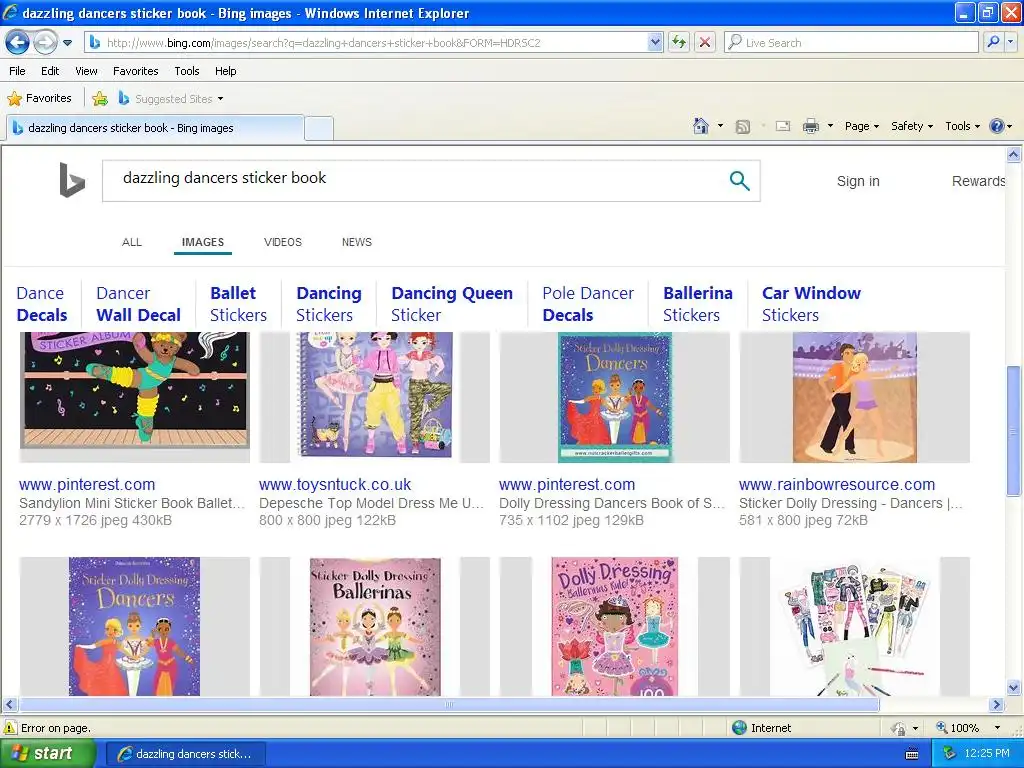The width and height of the screenshot is (1024, 768).
Task: Click the browser Back arrow button
Action: (x=18, y=43)
